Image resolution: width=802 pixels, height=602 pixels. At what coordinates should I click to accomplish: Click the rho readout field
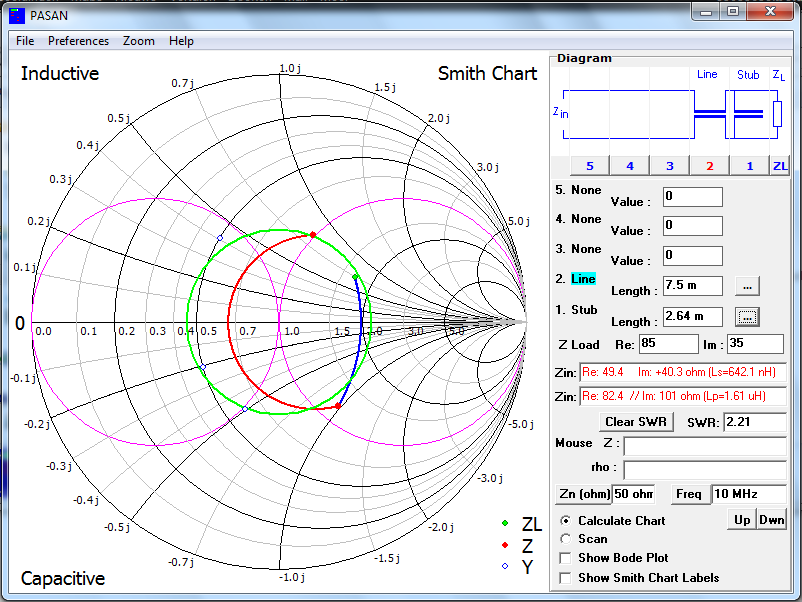(705, 470)
